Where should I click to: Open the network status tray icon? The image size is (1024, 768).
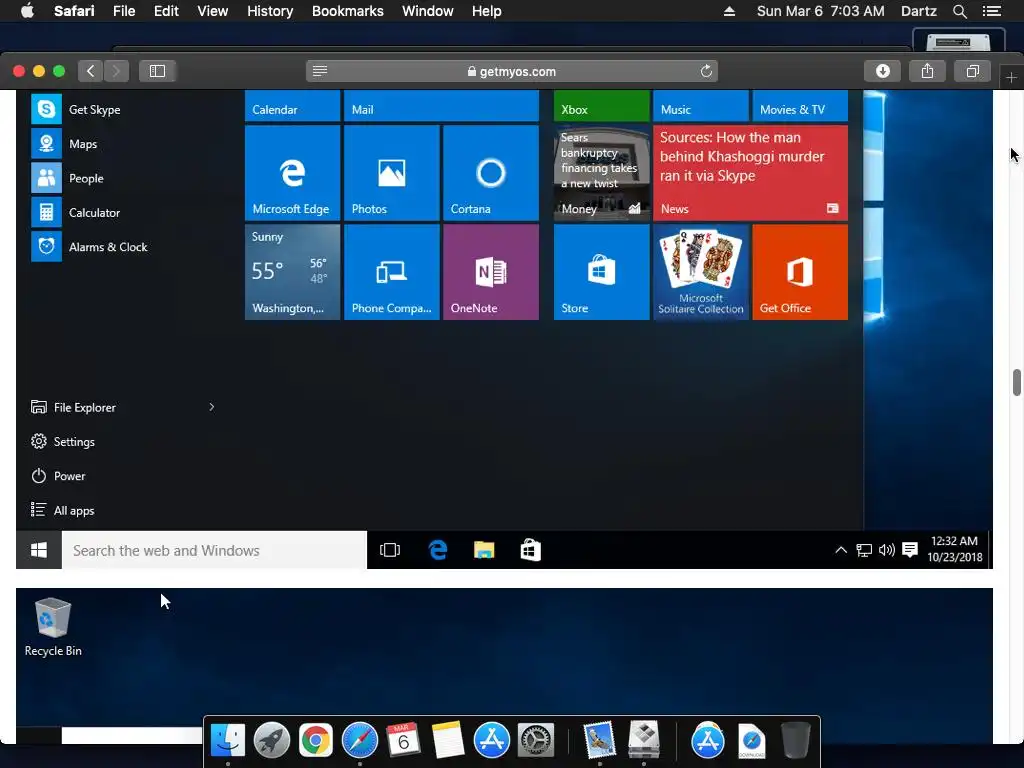pyautogui.click(x=864, y=550)
